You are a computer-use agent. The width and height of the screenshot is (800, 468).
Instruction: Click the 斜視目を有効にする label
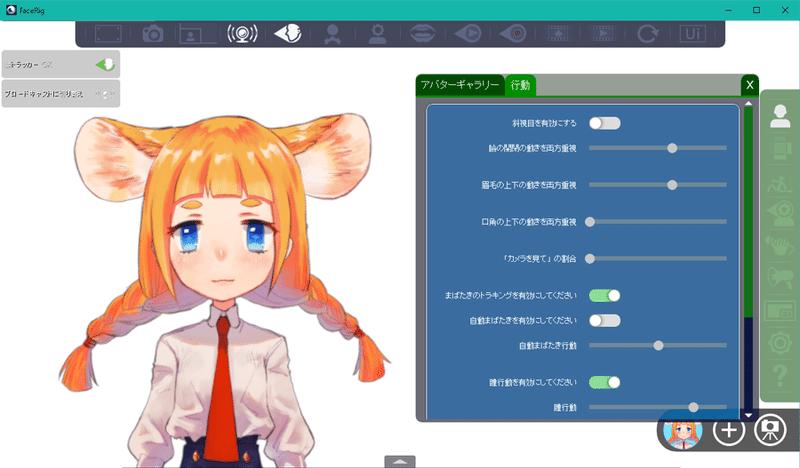coord(544,123)
